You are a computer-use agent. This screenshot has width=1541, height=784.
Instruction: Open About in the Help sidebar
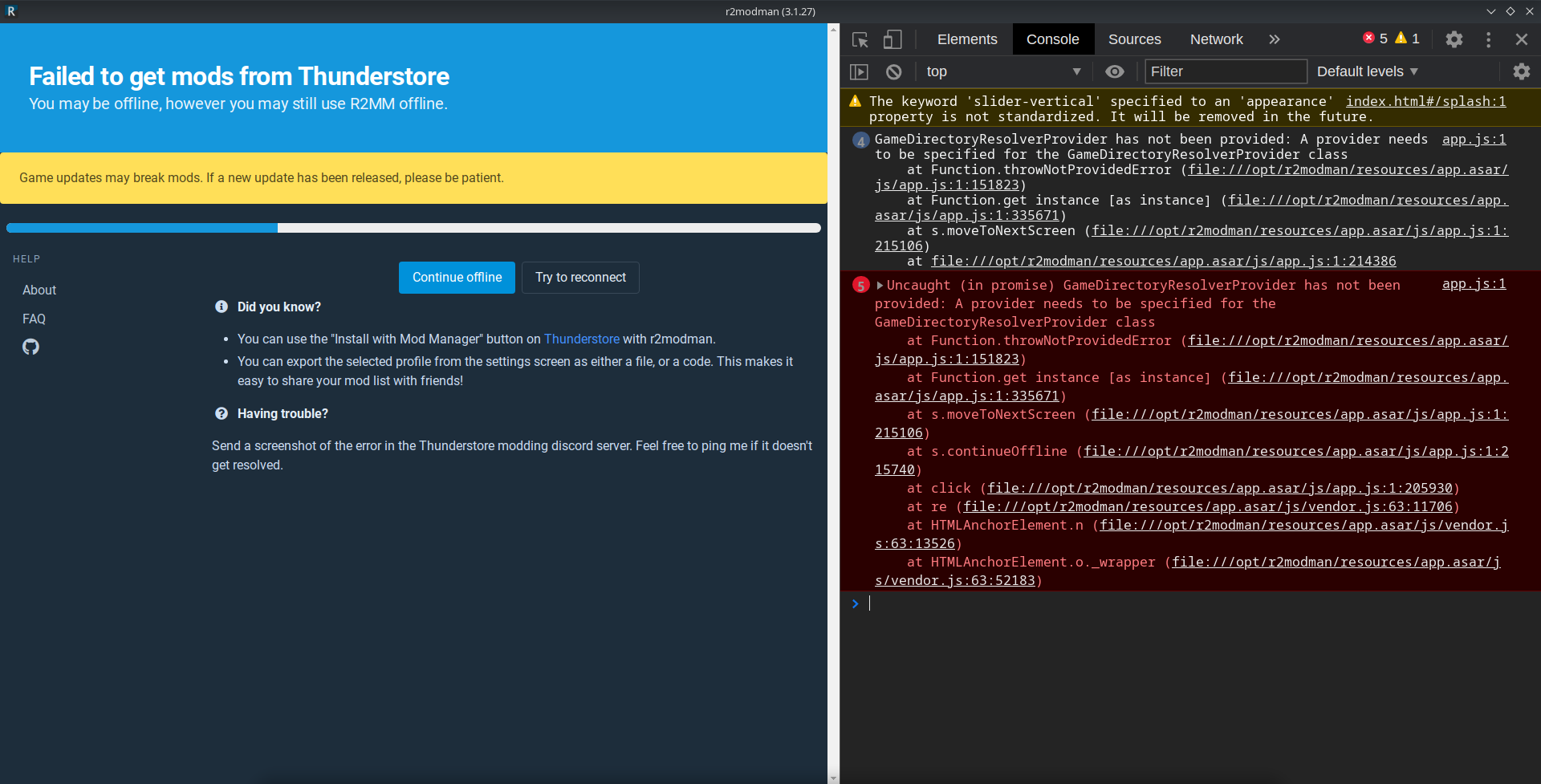point(39,290)
